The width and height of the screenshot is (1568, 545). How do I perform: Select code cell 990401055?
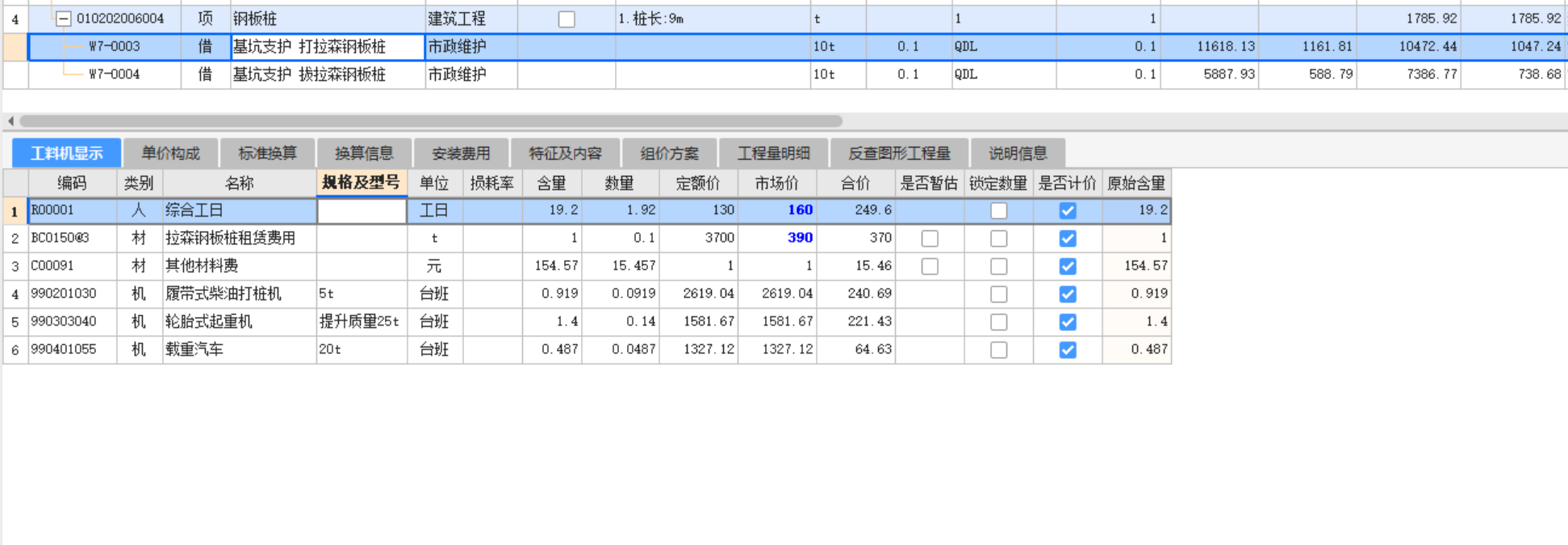tap(73, 350)
